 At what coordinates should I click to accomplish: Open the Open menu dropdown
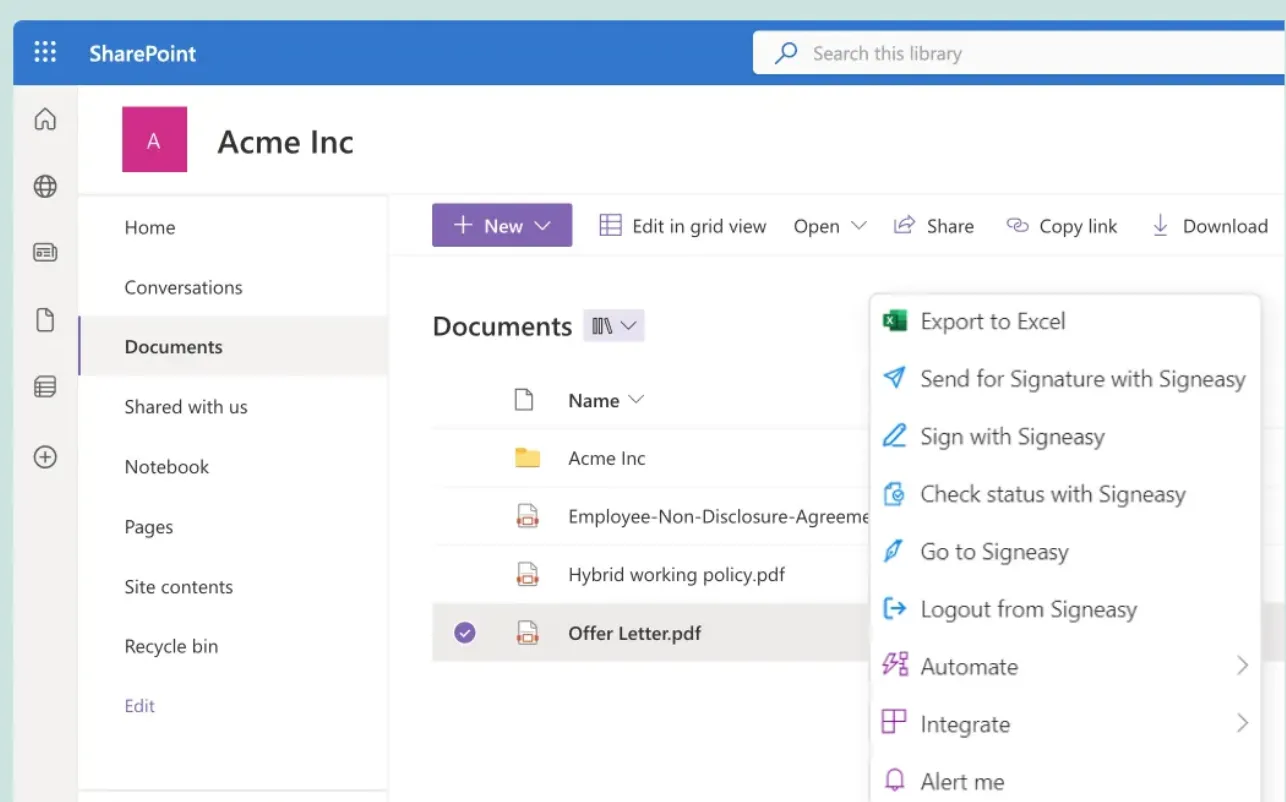point(829,226)
